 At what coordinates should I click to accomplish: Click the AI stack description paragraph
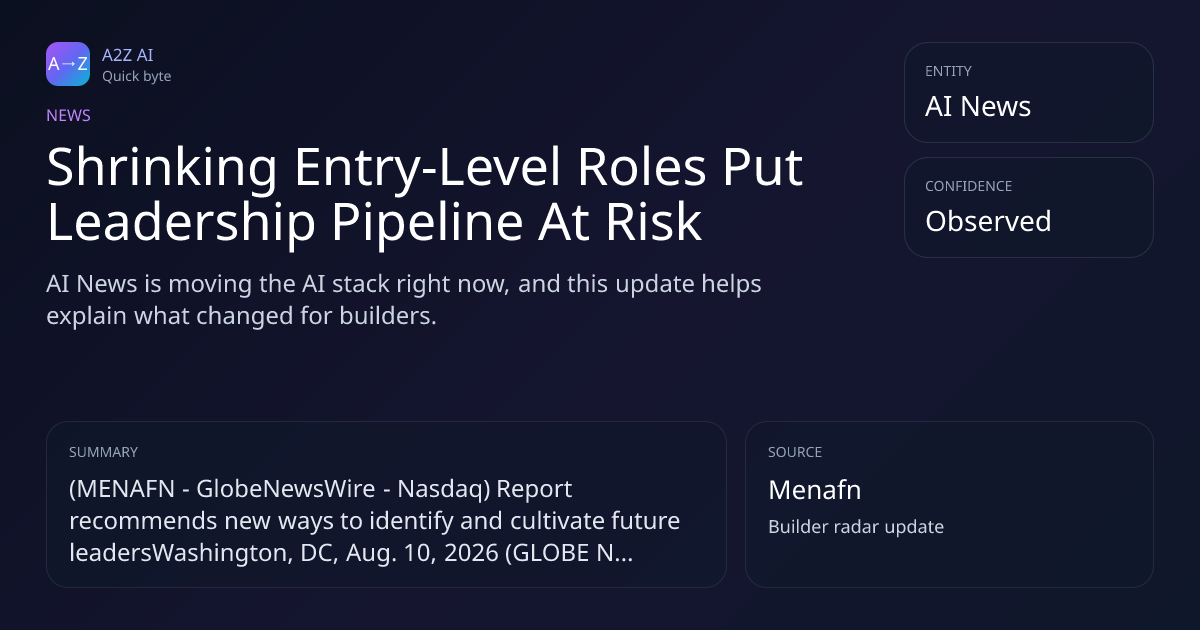pos(404,300)
